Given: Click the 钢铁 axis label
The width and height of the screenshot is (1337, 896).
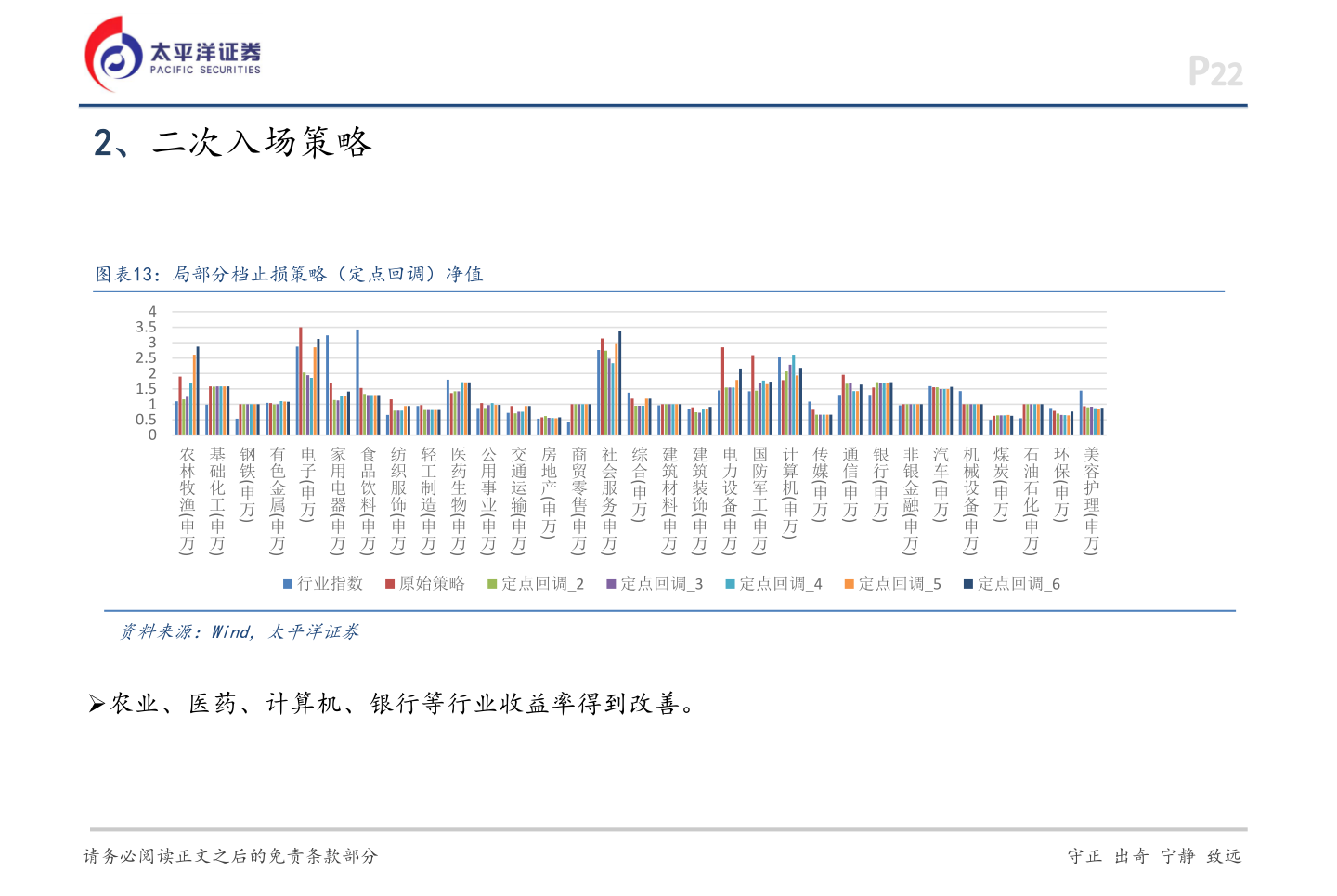Looking at the screenshot, I should (x=248, y=484).
